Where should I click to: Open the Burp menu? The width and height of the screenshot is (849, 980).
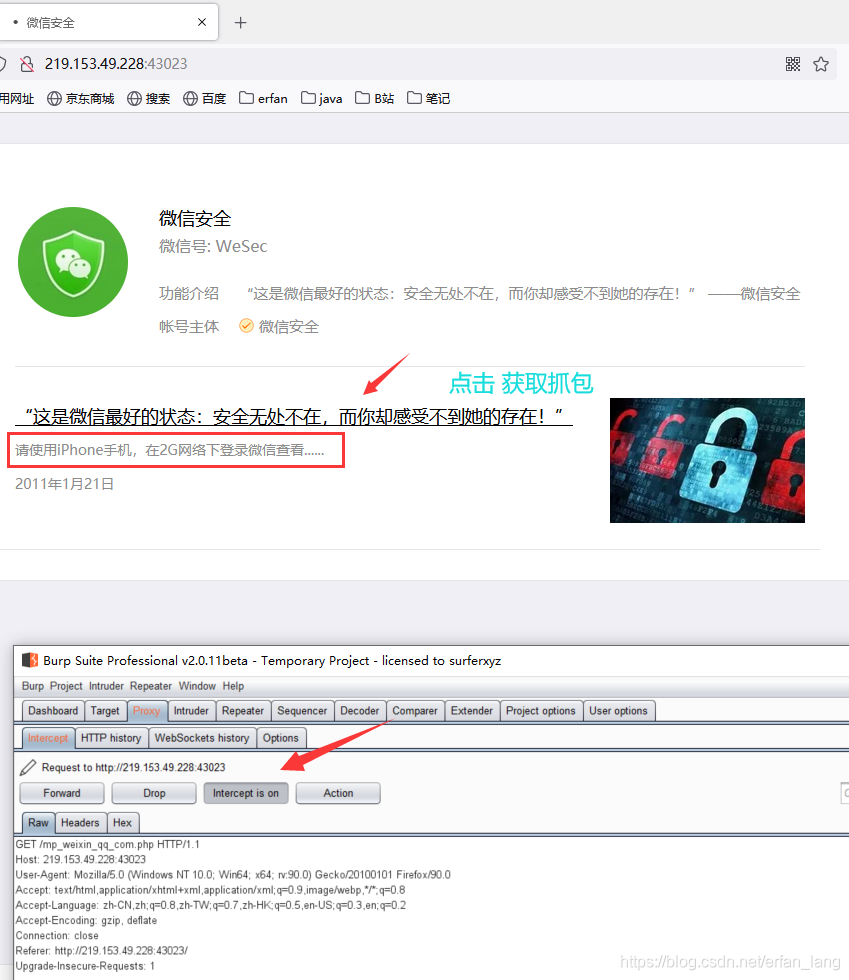33,686
